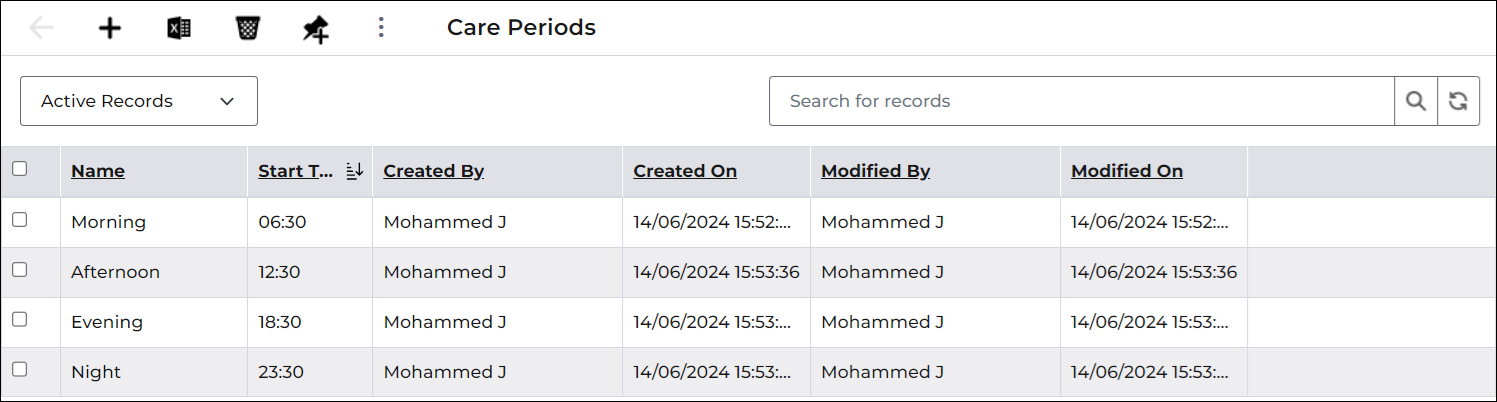Image resolution: width=1497 pixels, height=402 pixels.
Task: Open the Active Records view dropdown
Action: (x=139, y=101)
